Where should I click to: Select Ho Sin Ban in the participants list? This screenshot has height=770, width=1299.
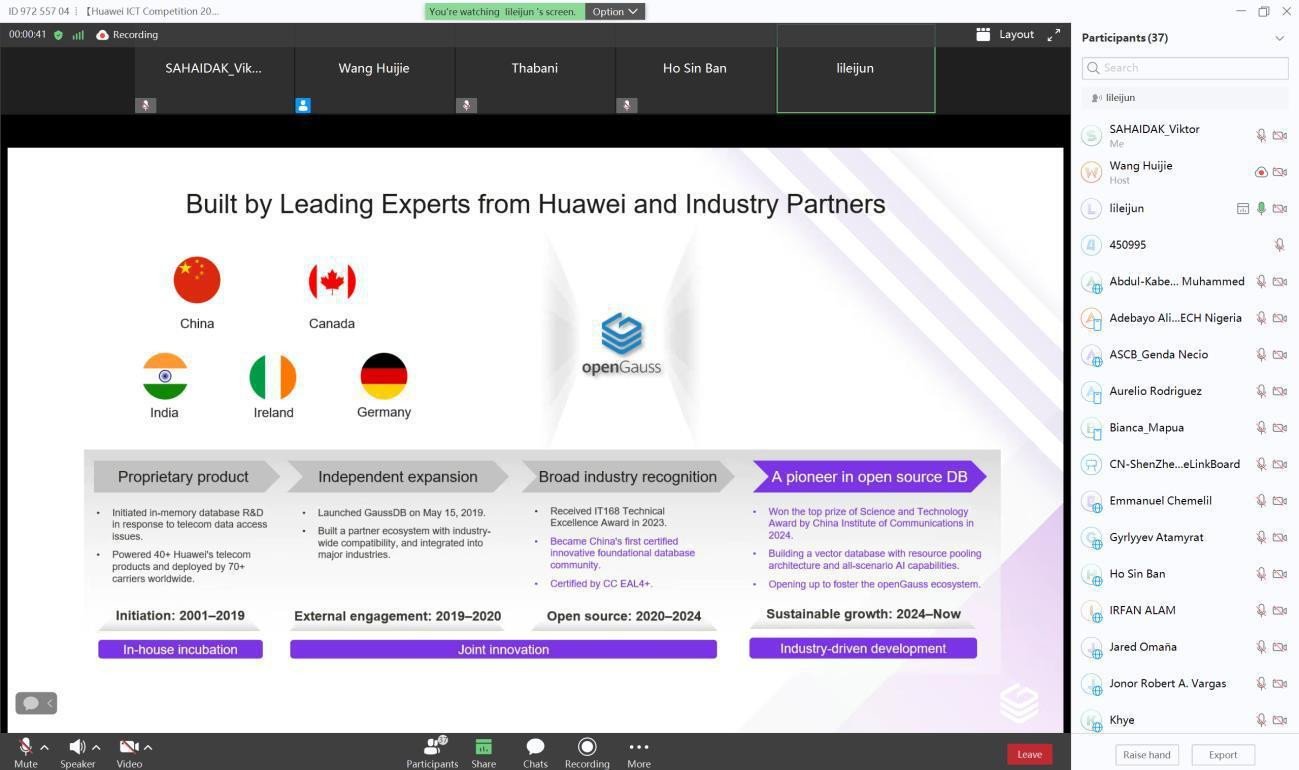tap(1137, 574)
